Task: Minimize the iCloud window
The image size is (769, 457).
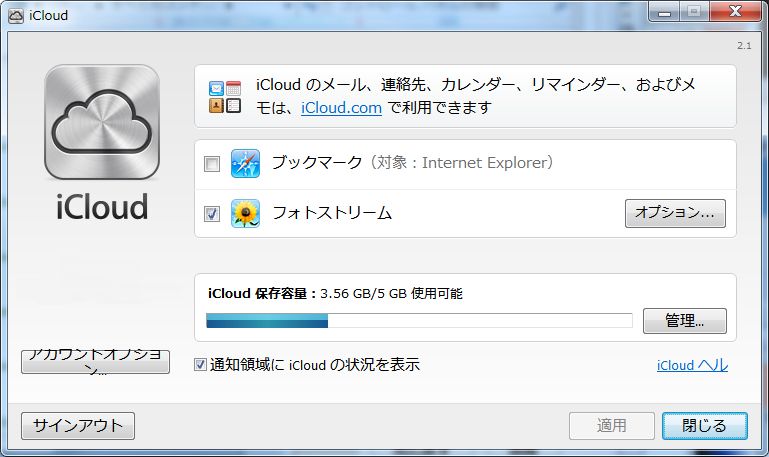Action: pos(664,13)
